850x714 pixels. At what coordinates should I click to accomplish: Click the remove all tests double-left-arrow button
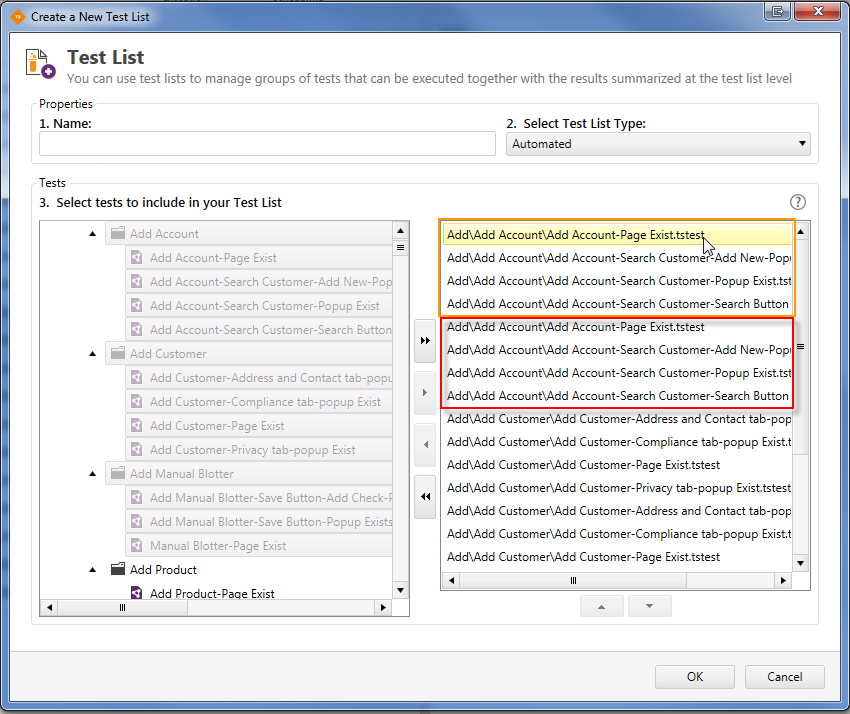point(425,497)
